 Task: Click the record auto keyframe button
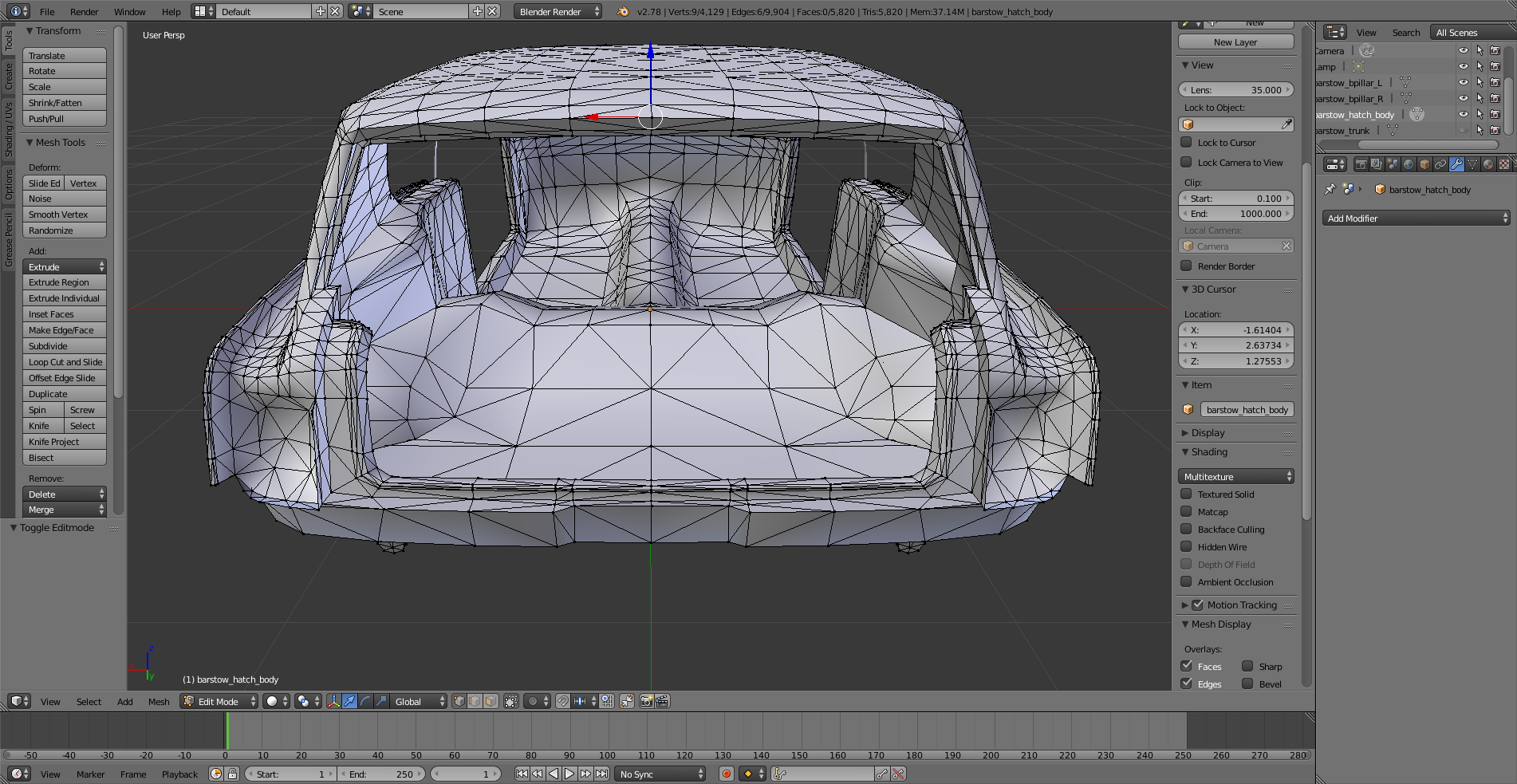727,774
